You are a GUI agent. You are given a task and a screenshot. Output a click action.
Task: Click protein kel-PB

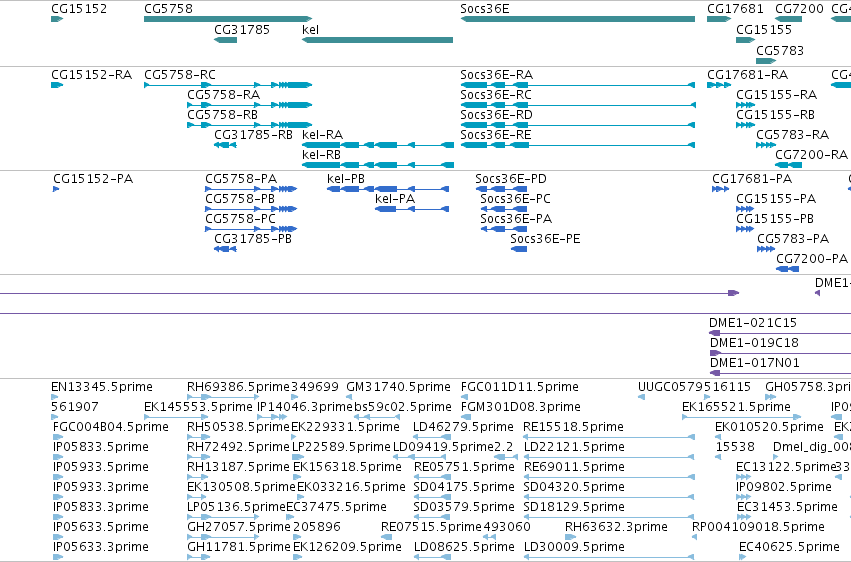point(388,189)
